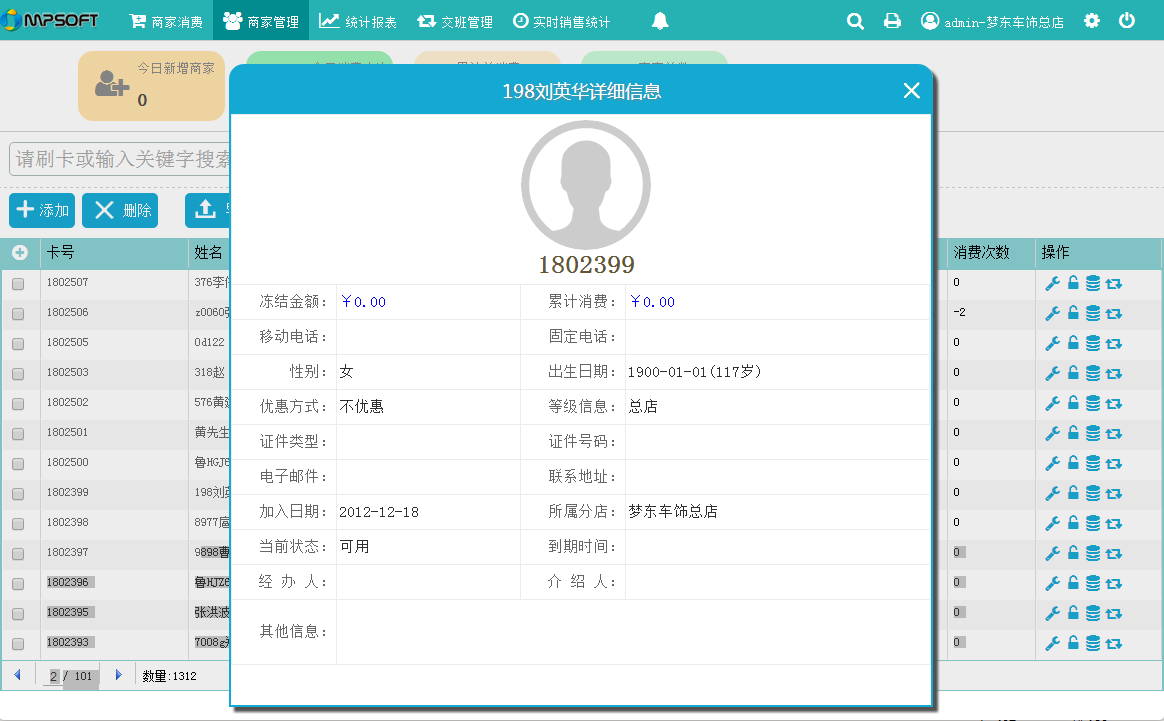Screen dimensions: 1164x721
Task: Click database coins icon for card 1802505
Action: (1093, 343)
